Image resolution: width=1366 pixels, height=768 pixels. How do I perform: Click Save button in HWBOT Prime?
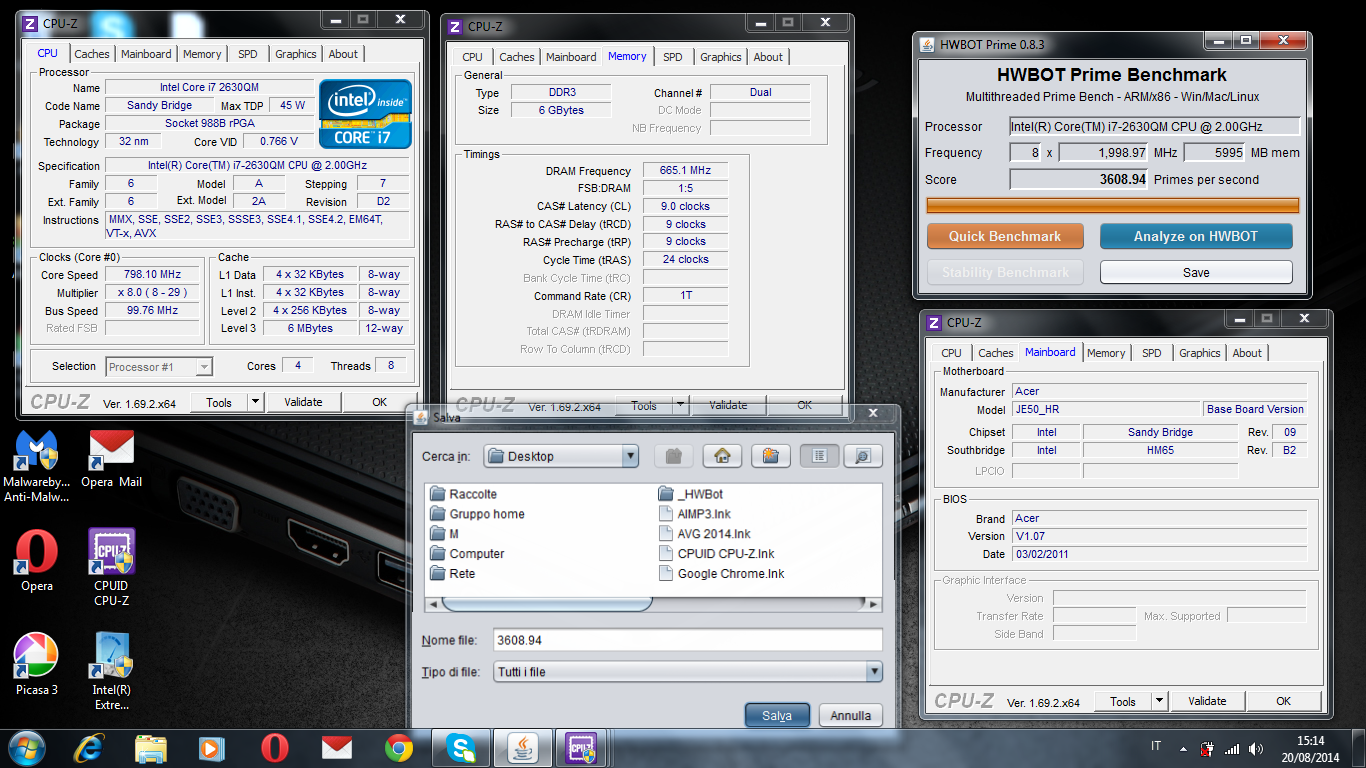point(1196,272)
